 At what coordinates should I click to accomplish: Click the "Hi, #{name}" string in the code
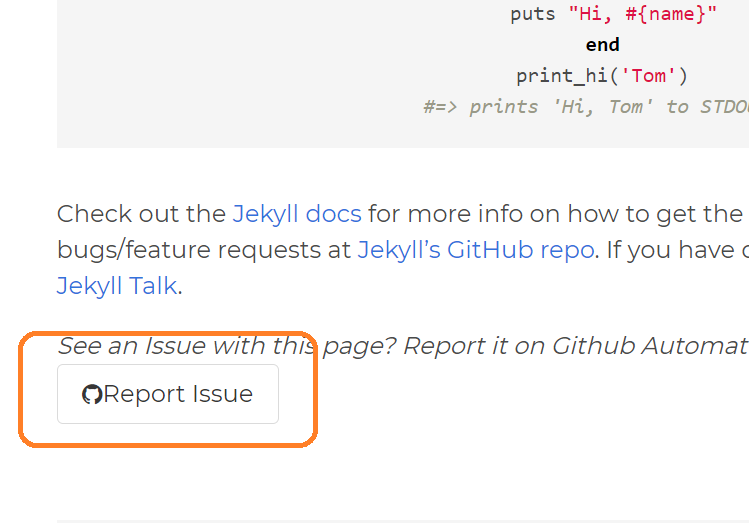pyautogui.click(x=643, y=14)
